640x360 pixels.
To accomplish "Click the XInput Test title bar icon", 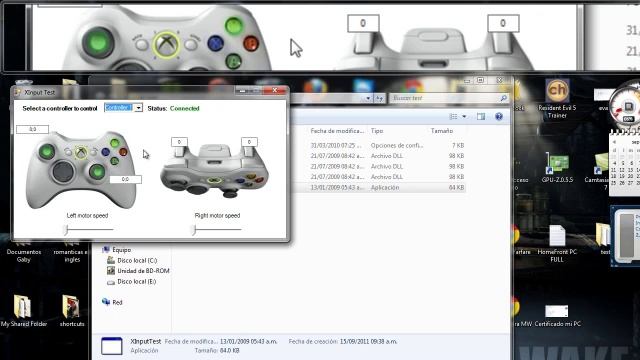I will point(18,92).
